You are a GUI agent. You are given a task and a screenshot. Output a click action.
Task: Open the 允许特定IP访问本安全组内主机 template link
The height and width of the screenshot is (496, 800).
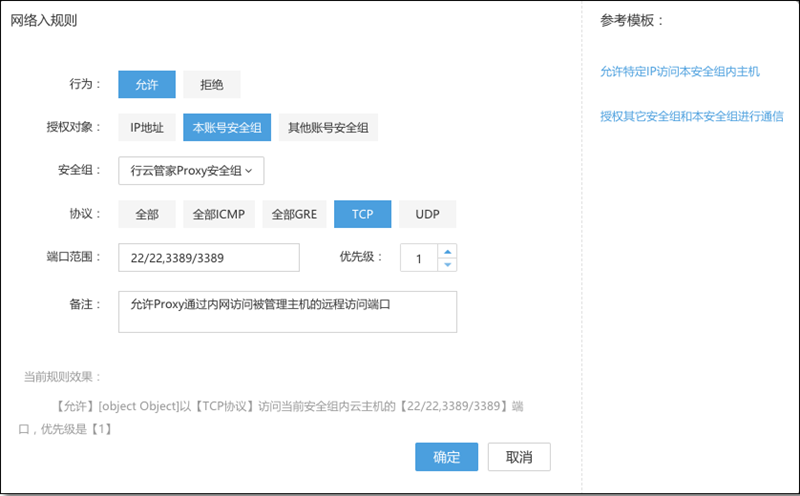680,72
